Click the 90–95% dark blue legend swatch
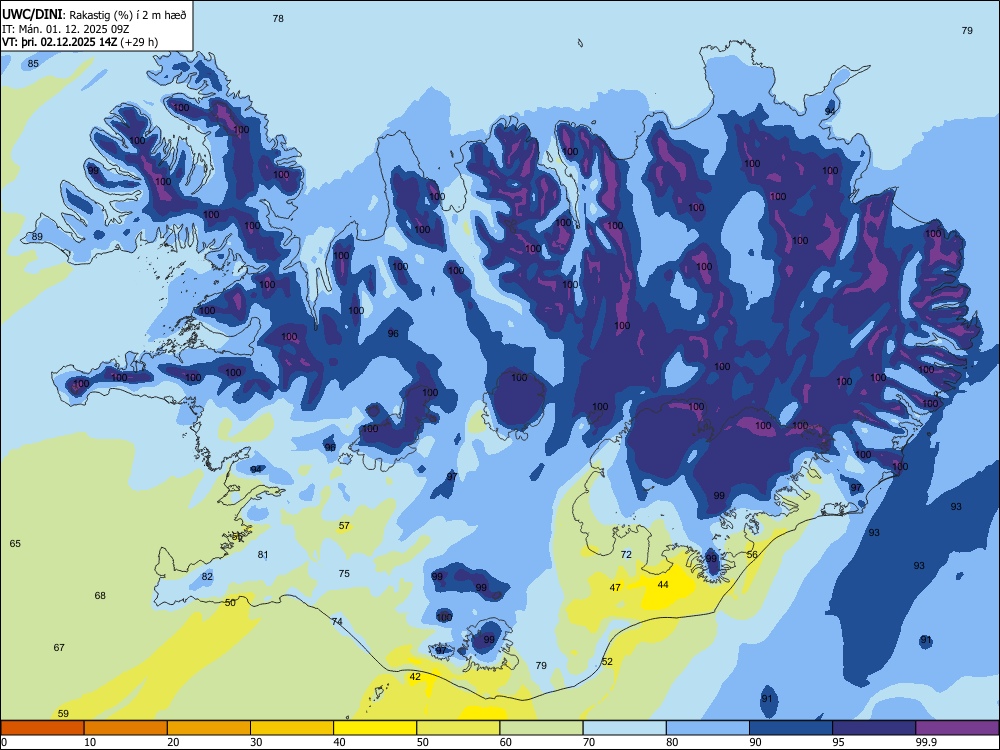The width and height of the screenshot is (1000, 750). click(791, 728)
